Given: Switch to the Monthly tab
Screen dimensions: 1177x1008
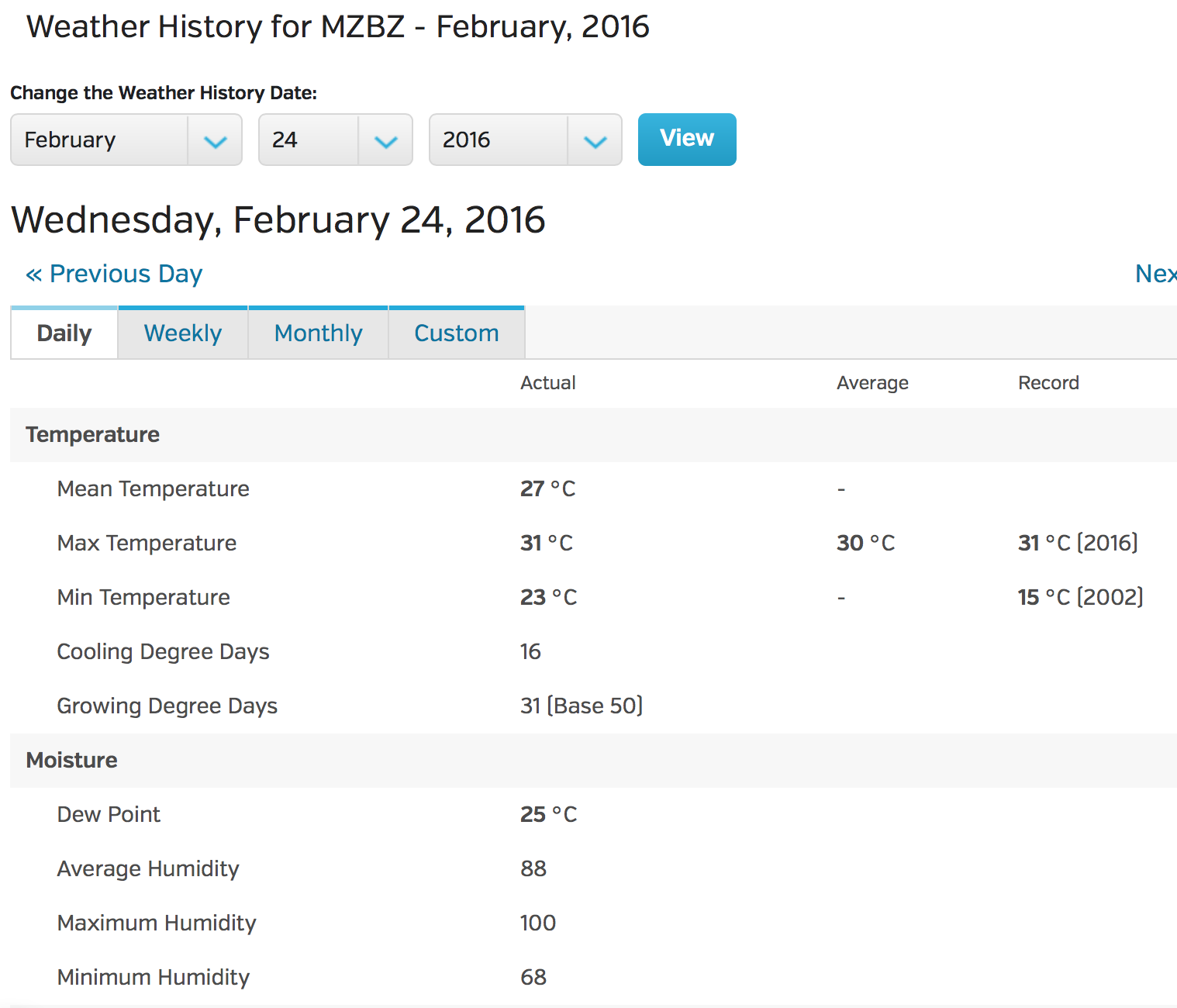Looking at the screenshot, I should tap(318, 333).
